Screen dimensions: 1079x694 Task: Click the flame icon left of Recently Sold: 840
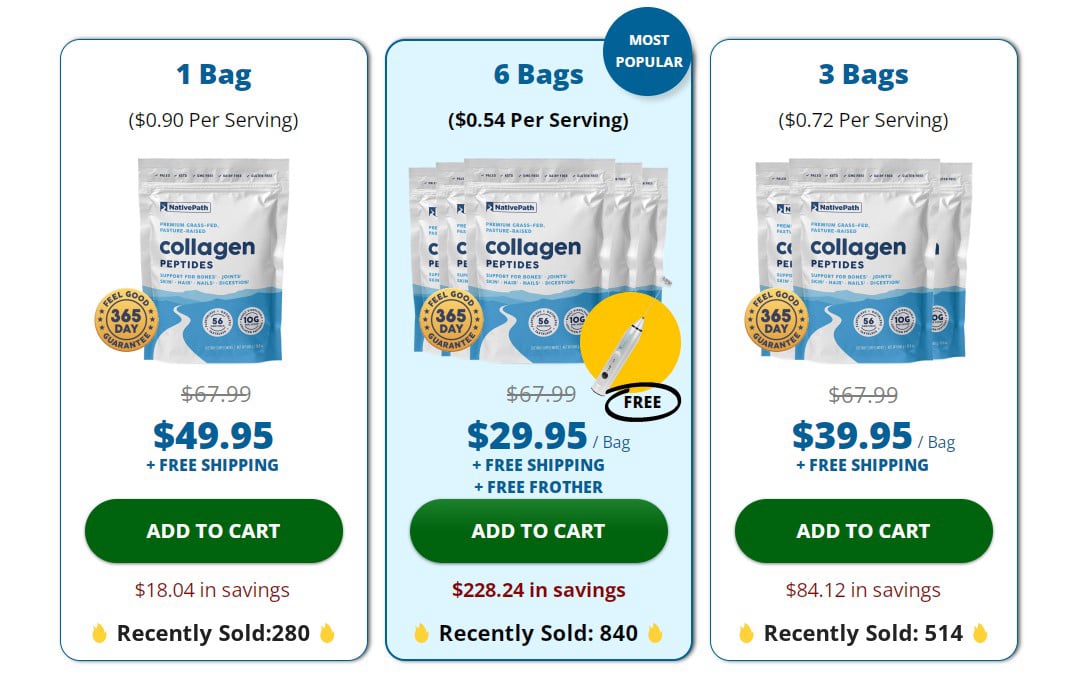[x=421, y=633]
